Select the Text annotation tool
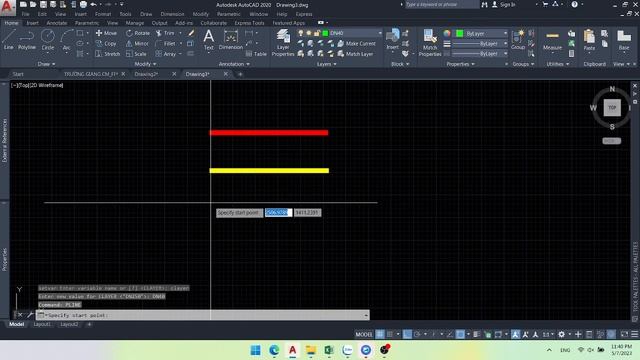The width and height of the screenshot is (640, 360). 209,40
